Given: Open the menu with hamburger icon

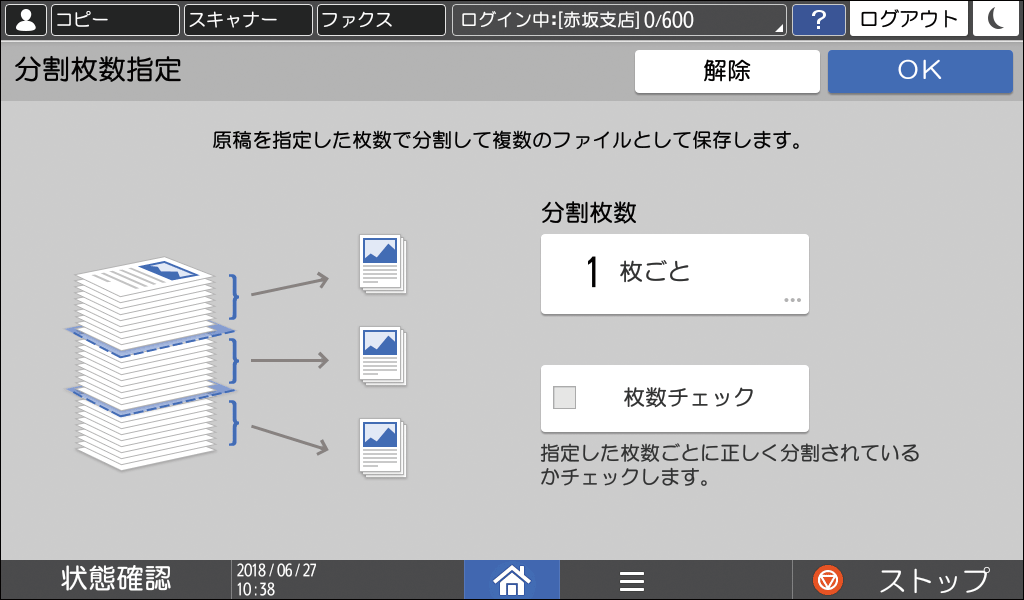Looking at the screenshot, I should point(632,579).
